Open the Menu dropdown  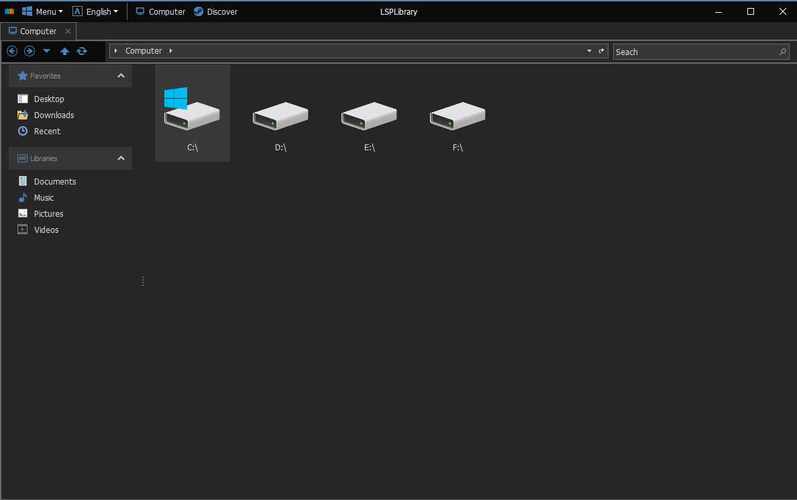[x=42, y=11]
